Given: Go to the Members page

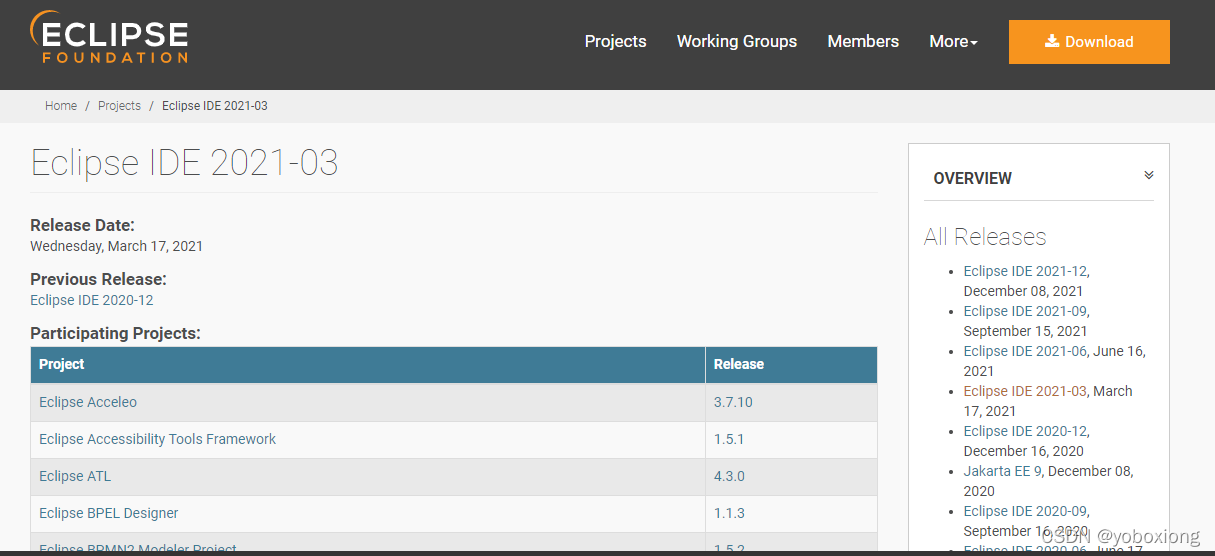Looking at the screenshot, I should click(863, 41).
